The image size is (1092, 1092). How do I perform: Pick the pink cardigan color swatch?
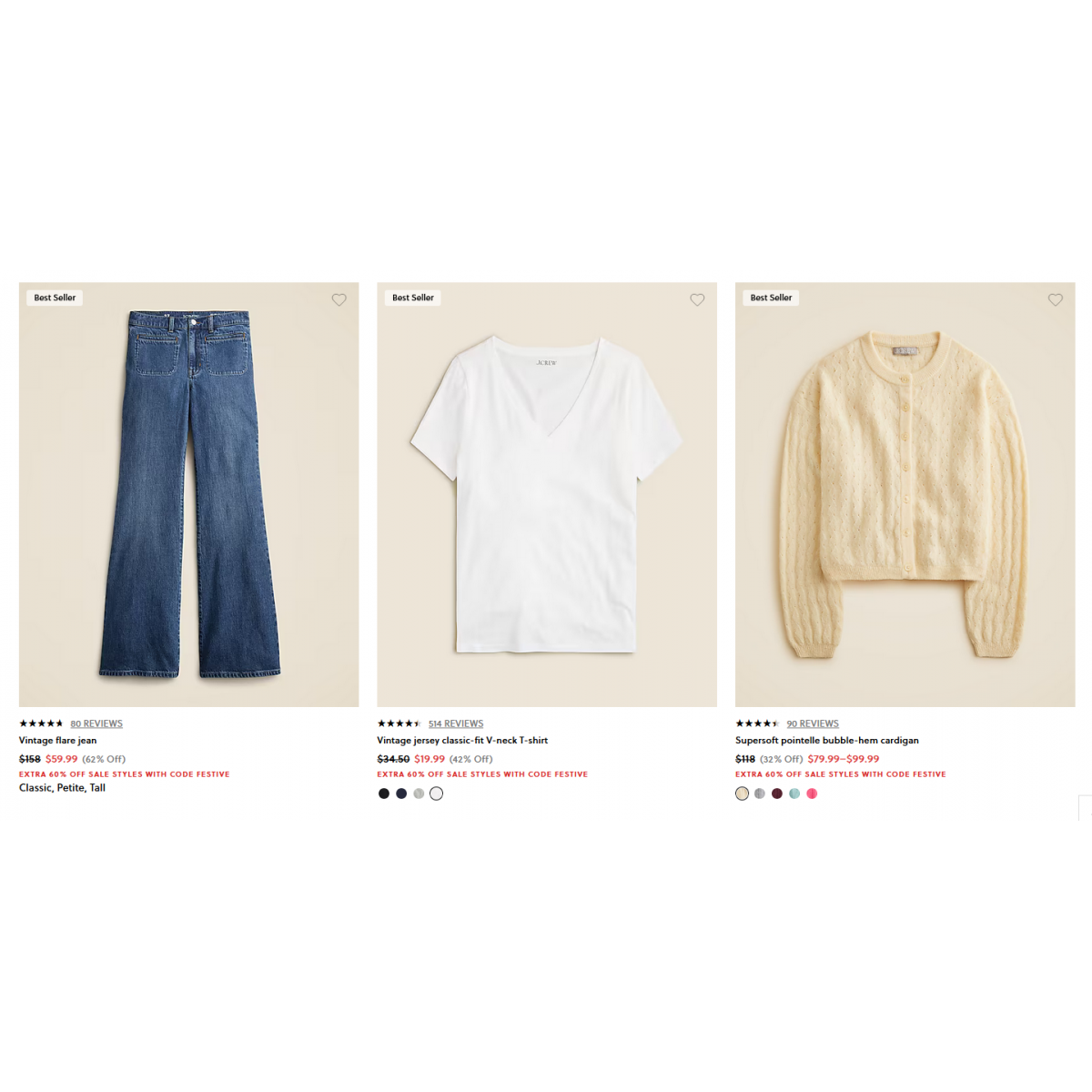[x=812, y=794]
